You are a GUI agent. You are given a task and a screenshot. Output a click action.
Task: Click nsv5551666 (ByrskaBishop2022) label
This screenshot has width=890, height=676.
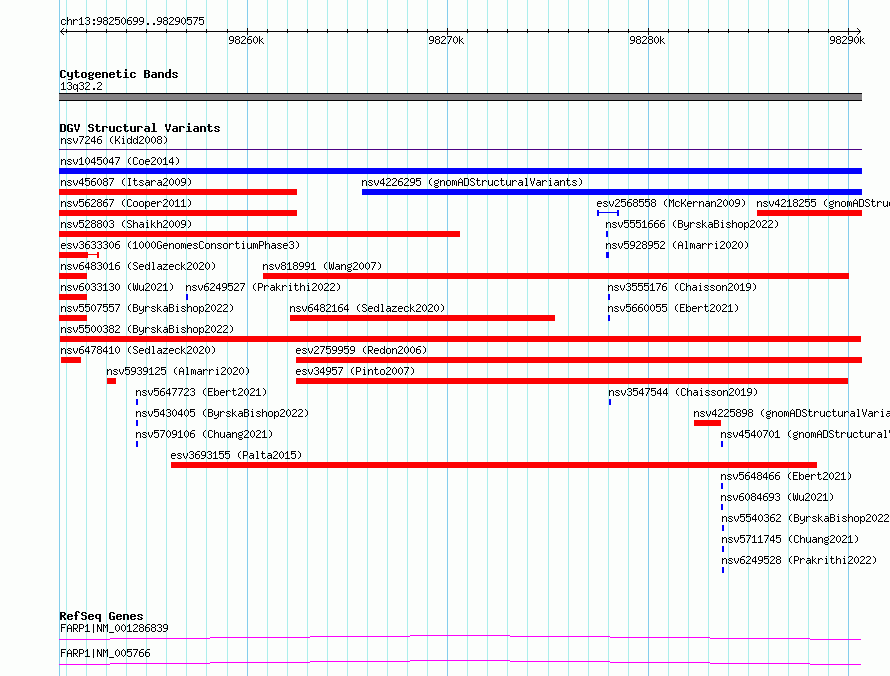coord(692,224)
